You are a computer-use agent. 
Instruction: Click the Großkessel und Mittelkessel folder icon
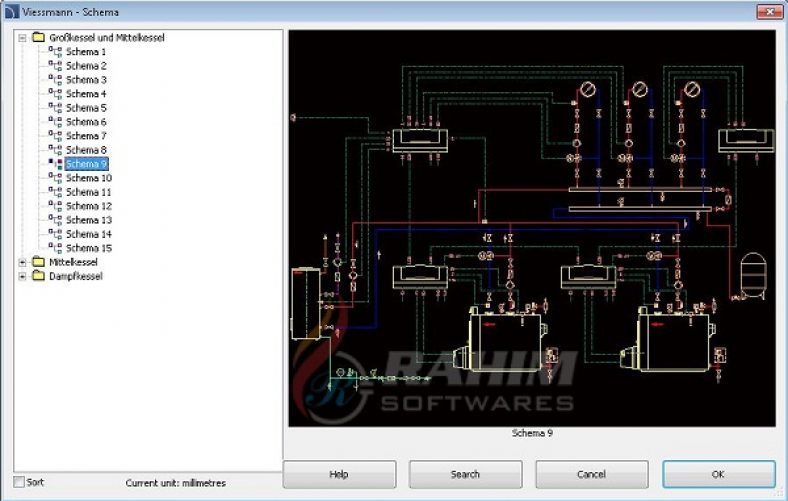pyautogui.click(x=38, y=37)
